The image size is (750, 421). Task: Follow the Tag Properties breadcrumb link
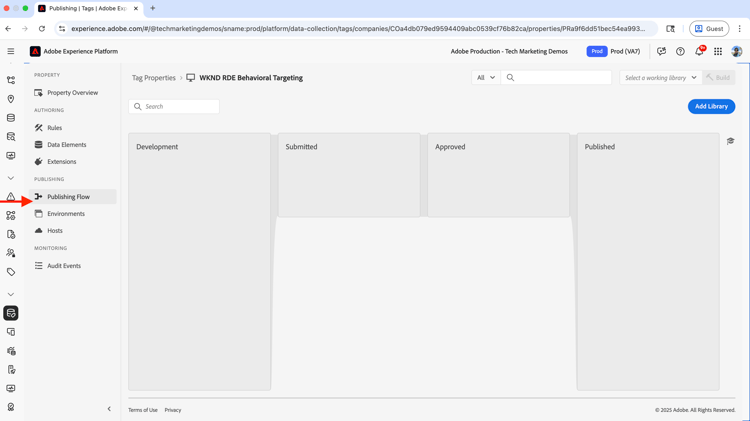[x=154, y=78]
